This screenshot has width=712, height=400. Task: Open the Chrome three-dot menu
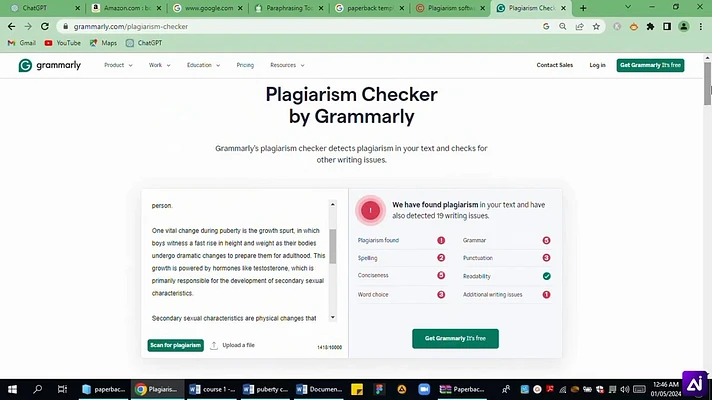tap(701, 27)
